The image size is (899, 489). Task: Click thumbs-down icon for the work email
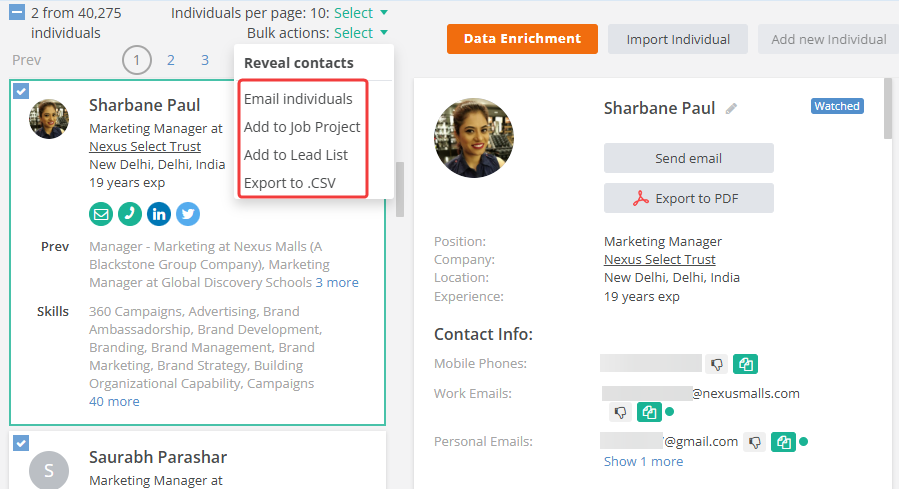click(x=620, y=412)
